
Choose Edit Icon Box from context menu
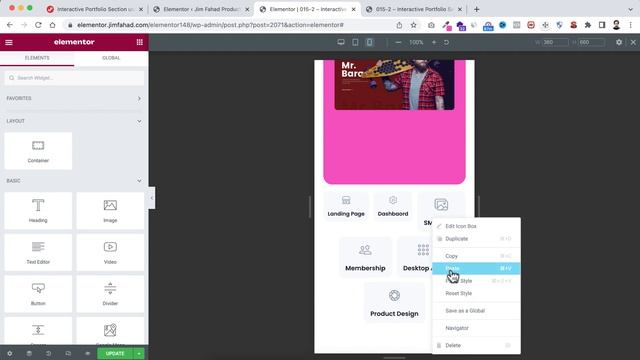476,226
